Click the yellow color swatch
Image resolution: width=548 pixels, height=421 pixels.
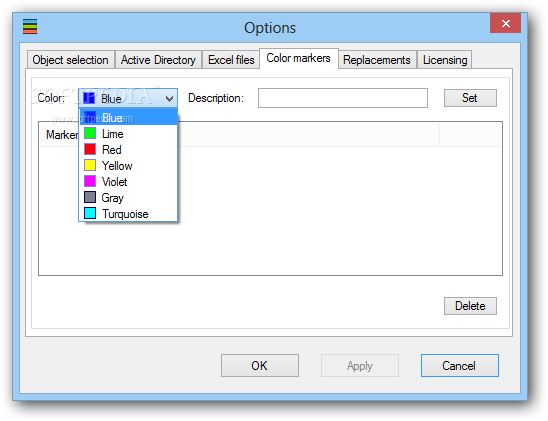coord(90,165)
